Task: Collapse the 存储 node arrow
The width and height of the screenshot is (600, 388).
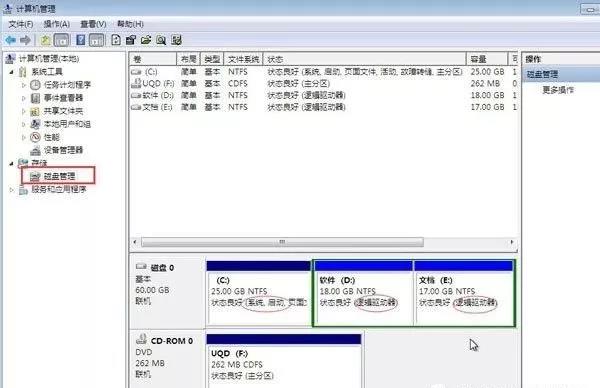Action: [12, 163]
